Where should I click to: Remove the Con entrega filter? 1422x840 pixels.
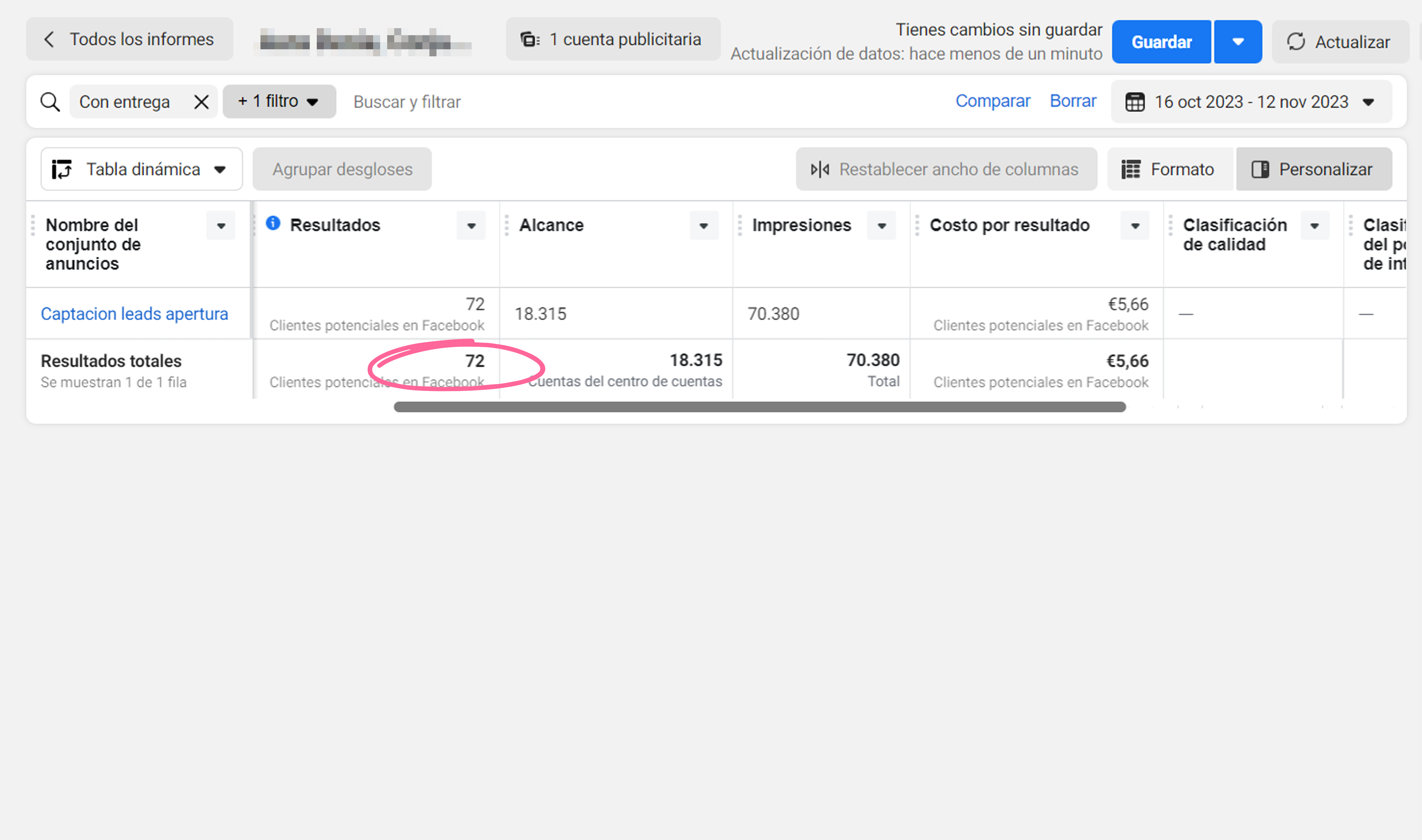coord(202,102)
